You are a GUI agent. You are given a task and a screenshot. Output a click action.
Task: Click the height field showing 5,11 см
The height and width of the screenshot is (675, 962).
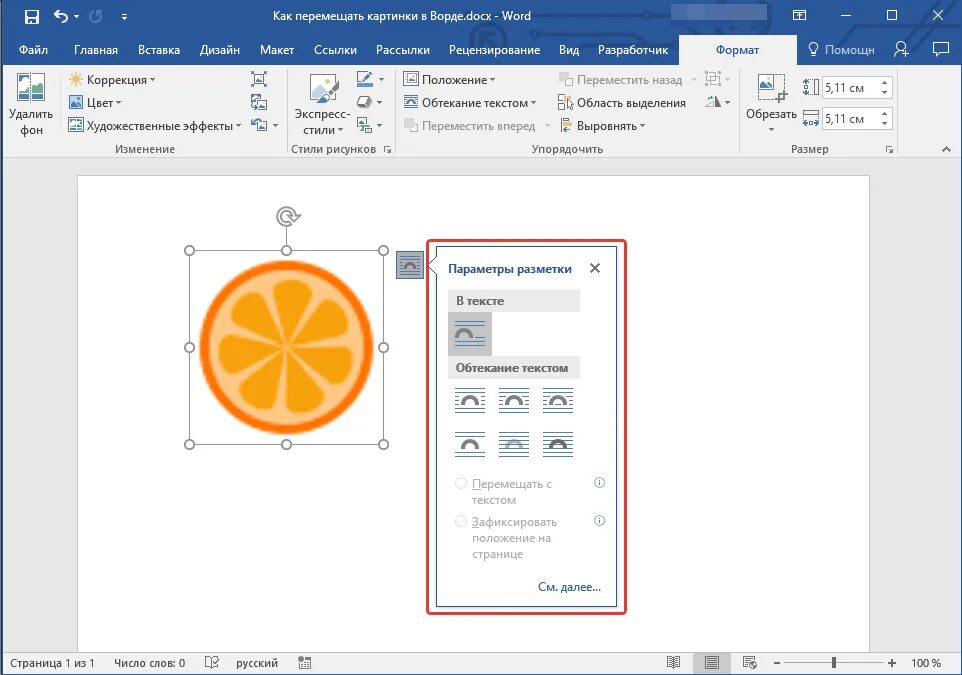pos(851,88)
